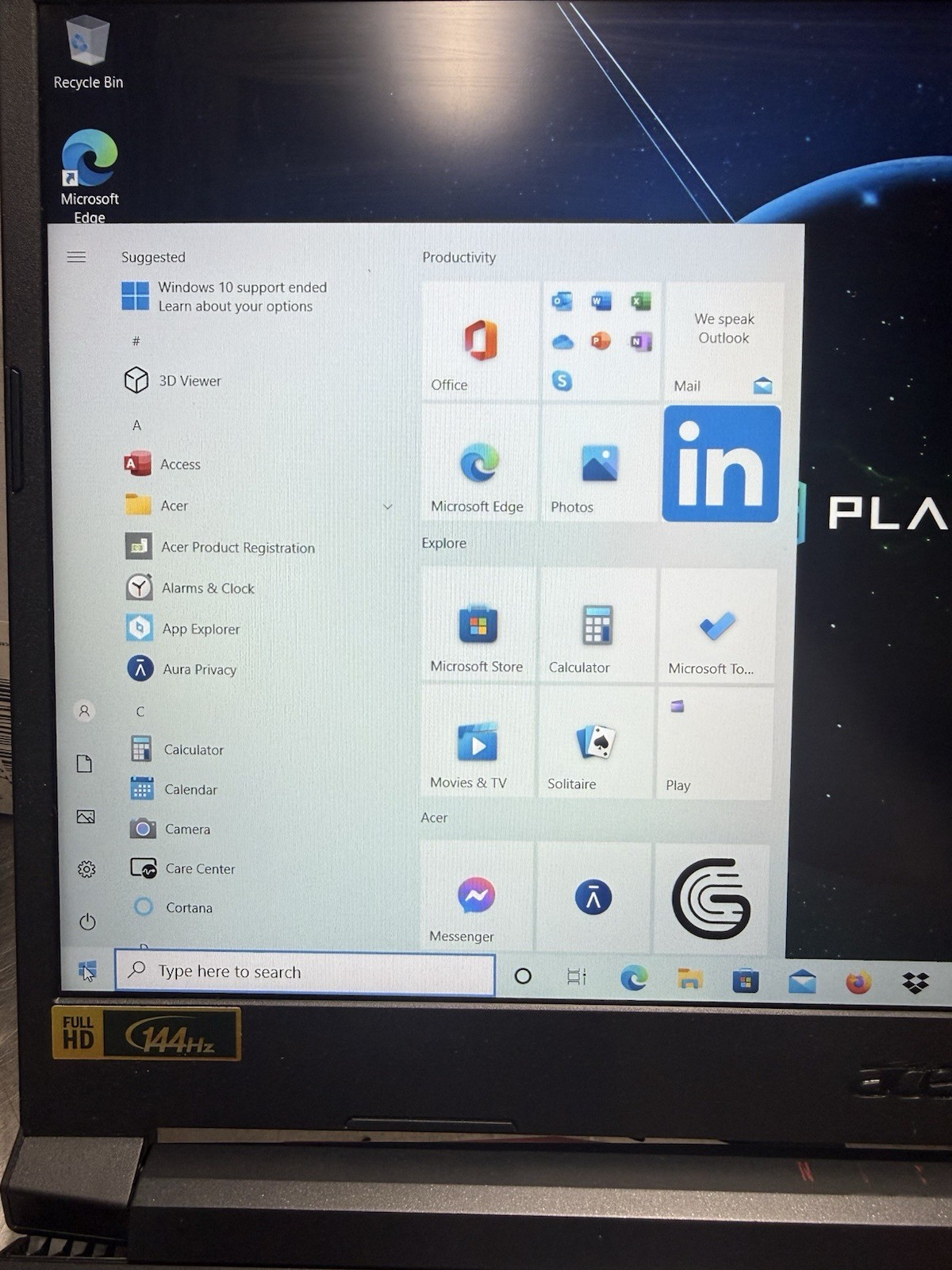The image size is (952, 1270).
Task: Open Dropbox from the taskbar
Action: pos(916,983)
